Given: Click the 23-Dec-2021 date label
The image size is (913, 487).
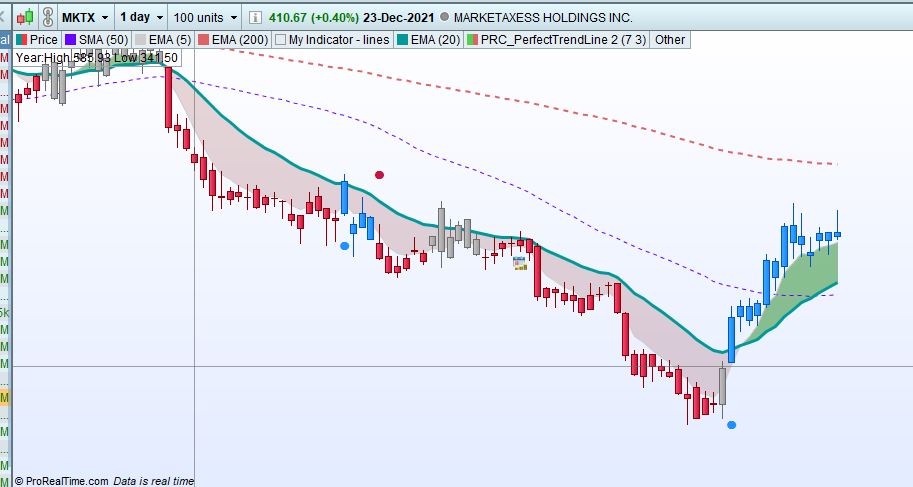Looking at the screenshot, I should tap(399, 17).
